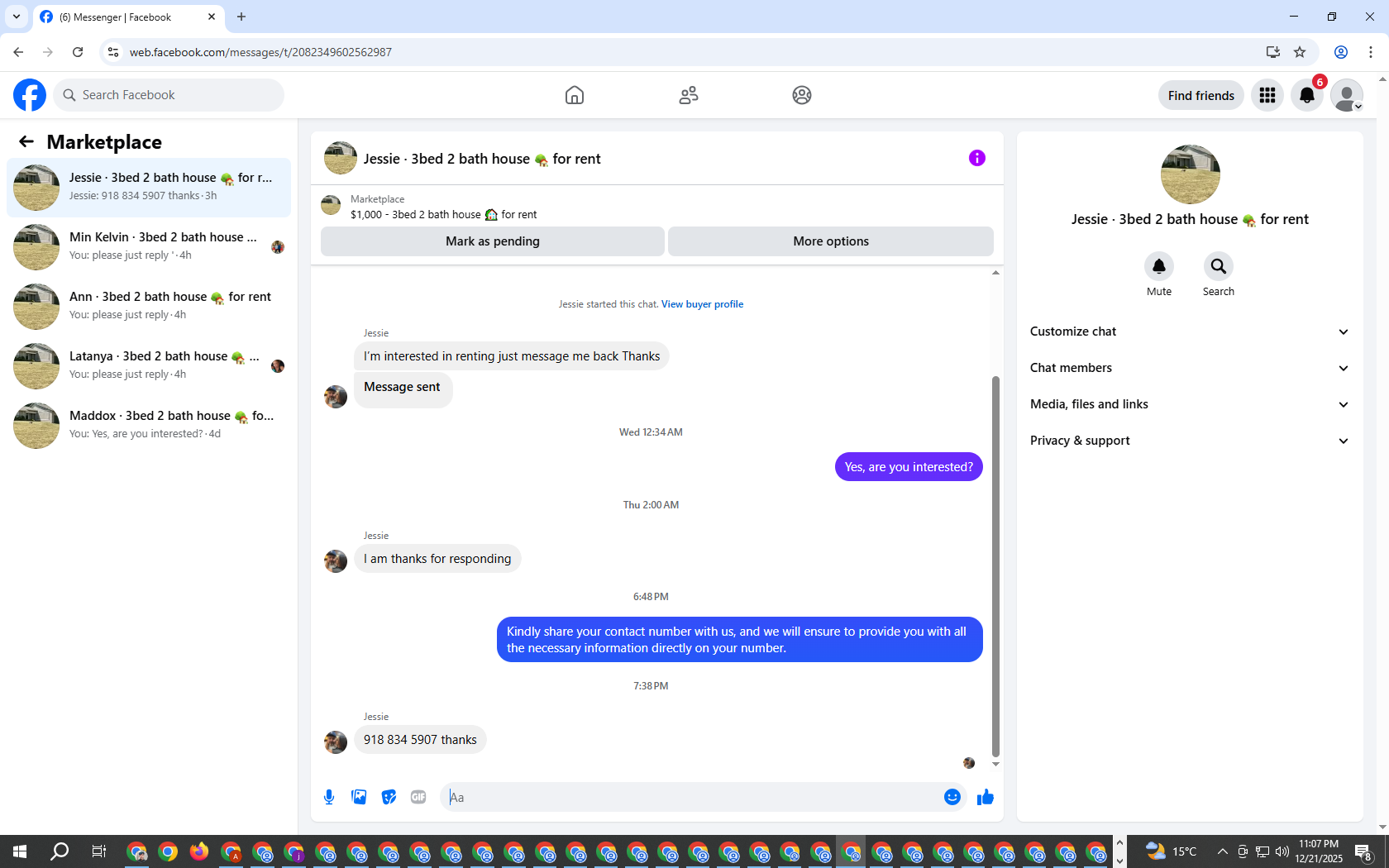Bookmark this page with the star icon
1389x868 pixels.
1300,52
